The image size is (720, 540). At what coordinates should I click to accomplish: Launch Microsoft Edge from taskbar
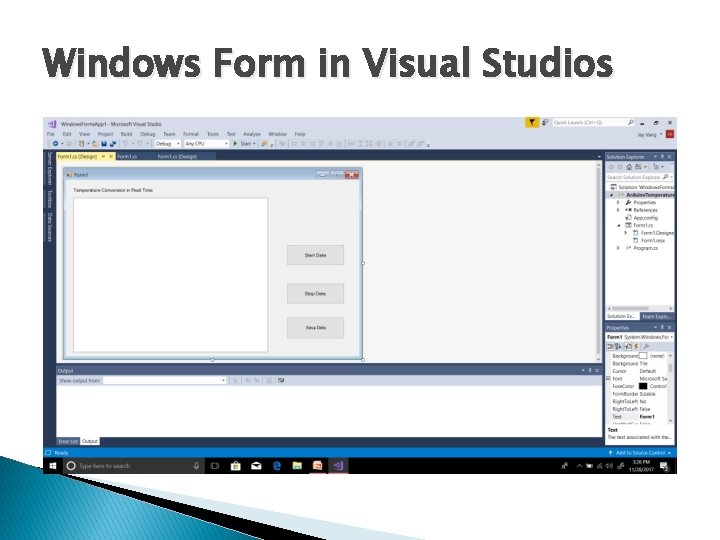coord(277,466)
